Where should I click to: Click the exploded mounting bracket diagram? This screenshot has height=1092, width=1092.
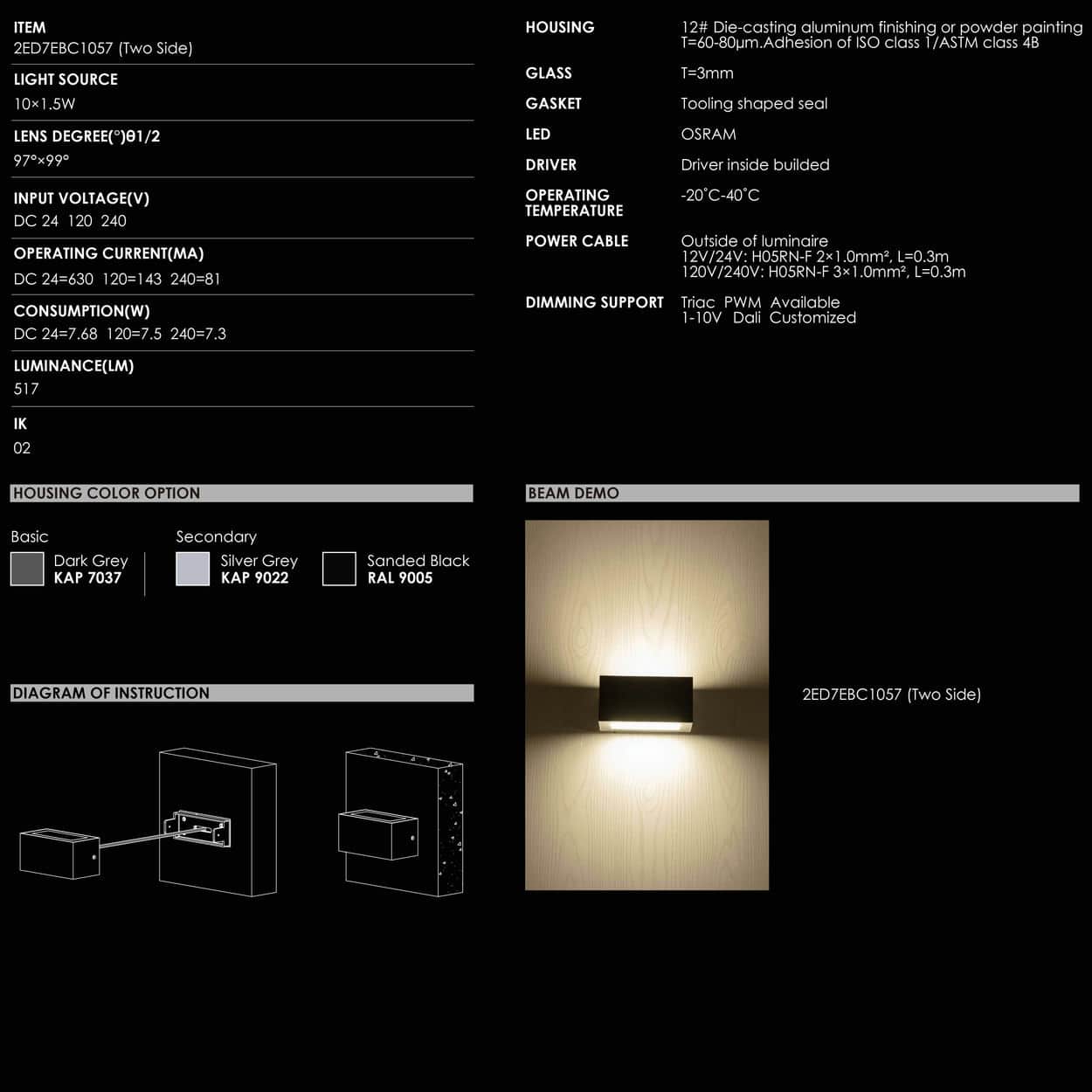tap(149, 822)
